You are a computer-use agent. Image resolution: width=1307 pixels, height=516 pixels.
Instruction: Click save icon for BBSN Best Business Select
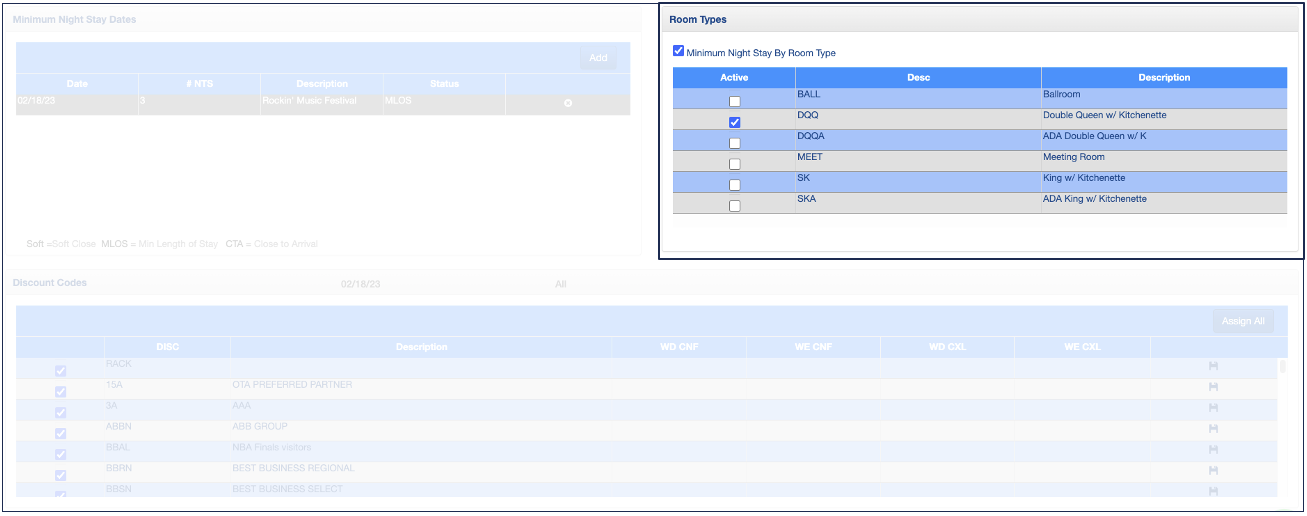coord(1213,491)
